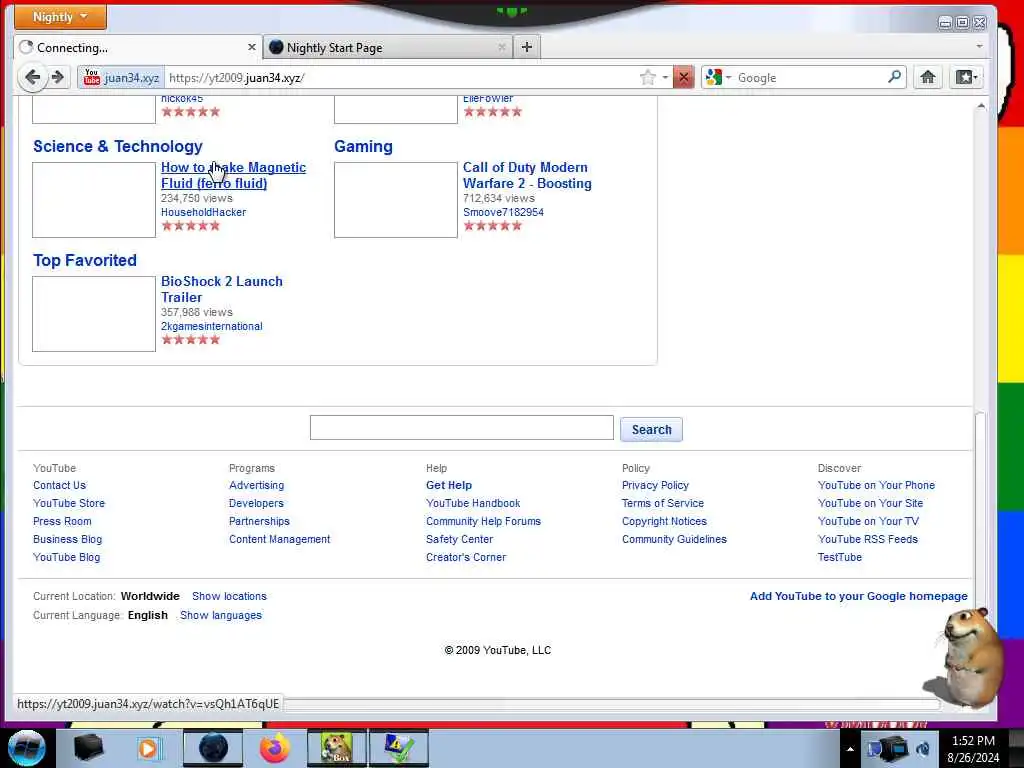Click the YouTube footer search field
This screenshot has height=768, width=1024.
pyautogui.click(x=461, y=427)
